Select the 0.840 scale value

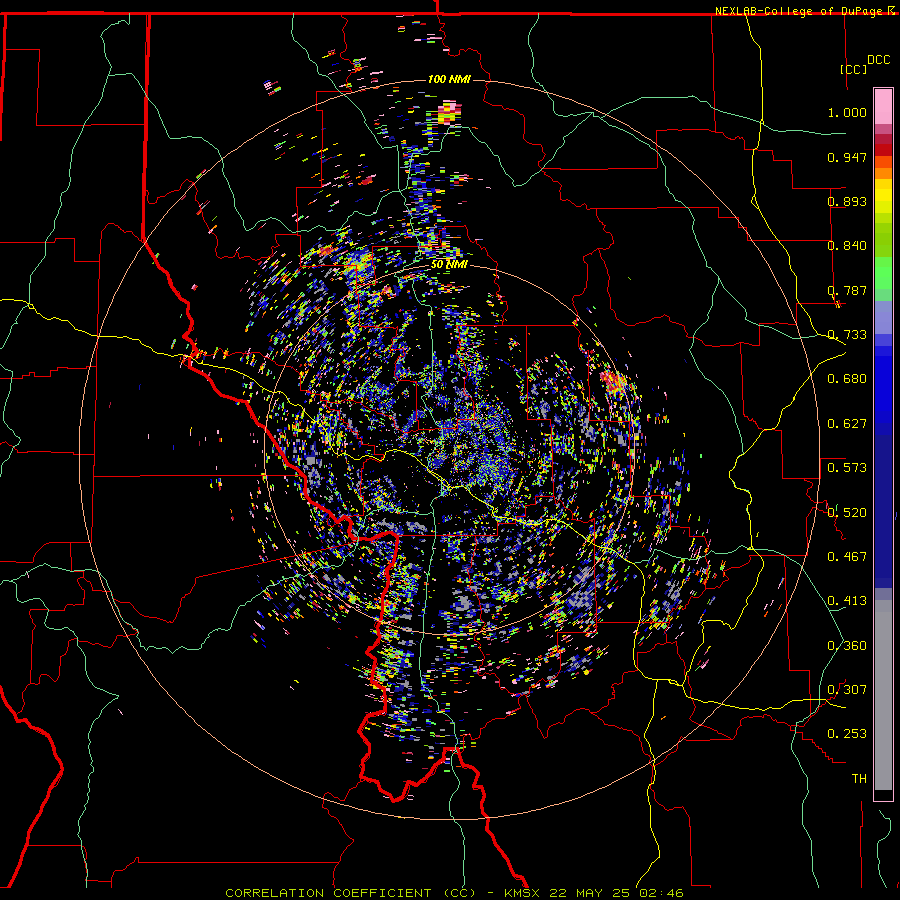pos(847,245)
